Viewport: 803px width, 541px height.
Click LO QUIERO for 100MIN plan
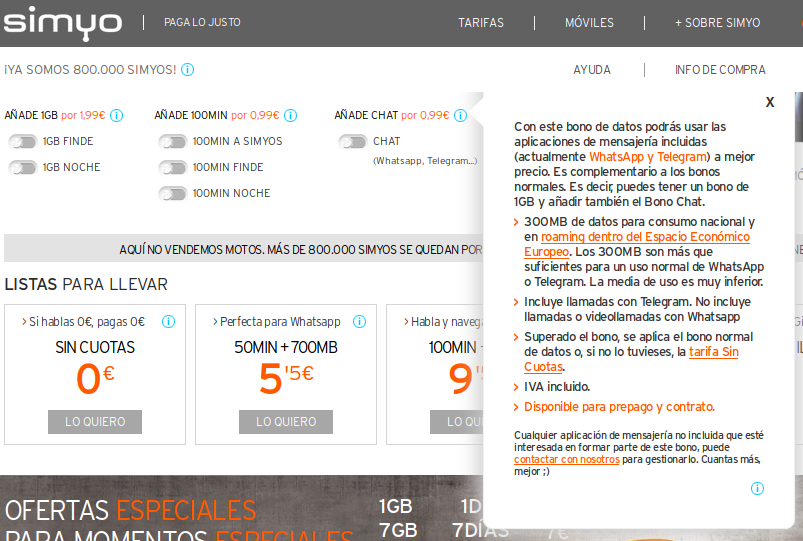coord(457,422)
